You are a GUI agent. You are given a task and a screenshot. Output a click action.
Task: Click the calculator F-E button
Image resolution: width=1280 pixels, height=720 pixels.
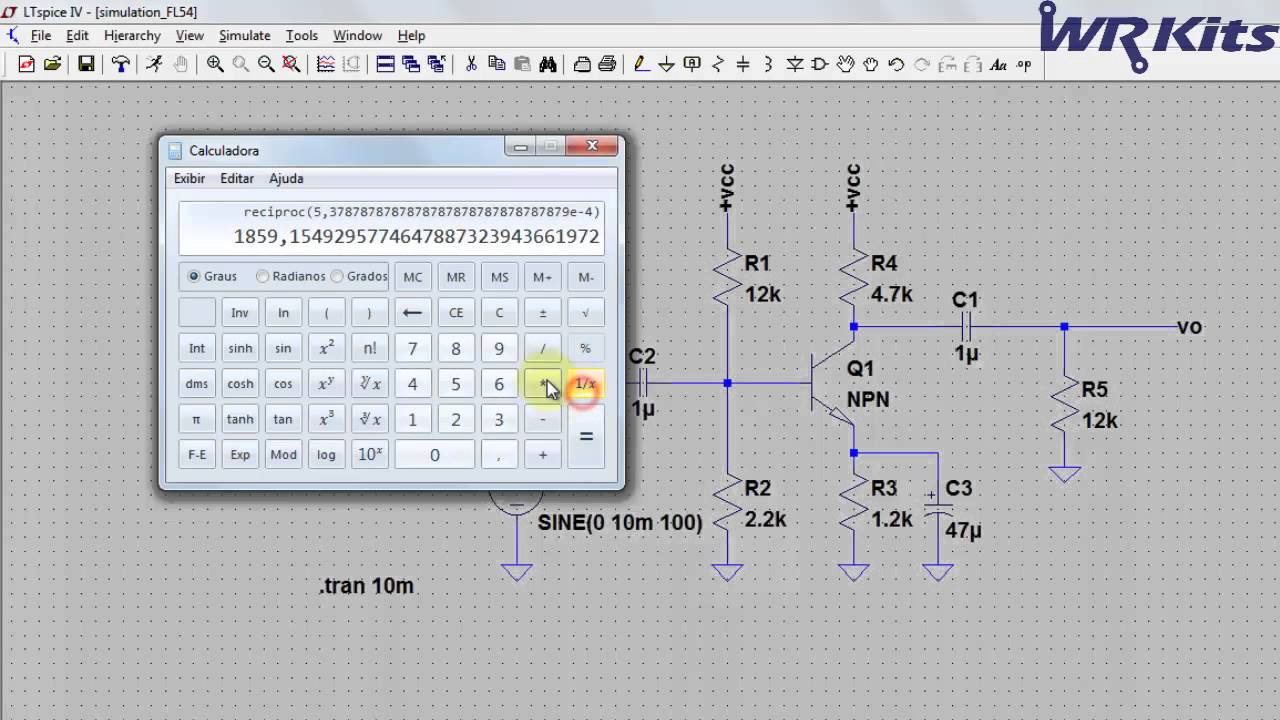(197, 455)
